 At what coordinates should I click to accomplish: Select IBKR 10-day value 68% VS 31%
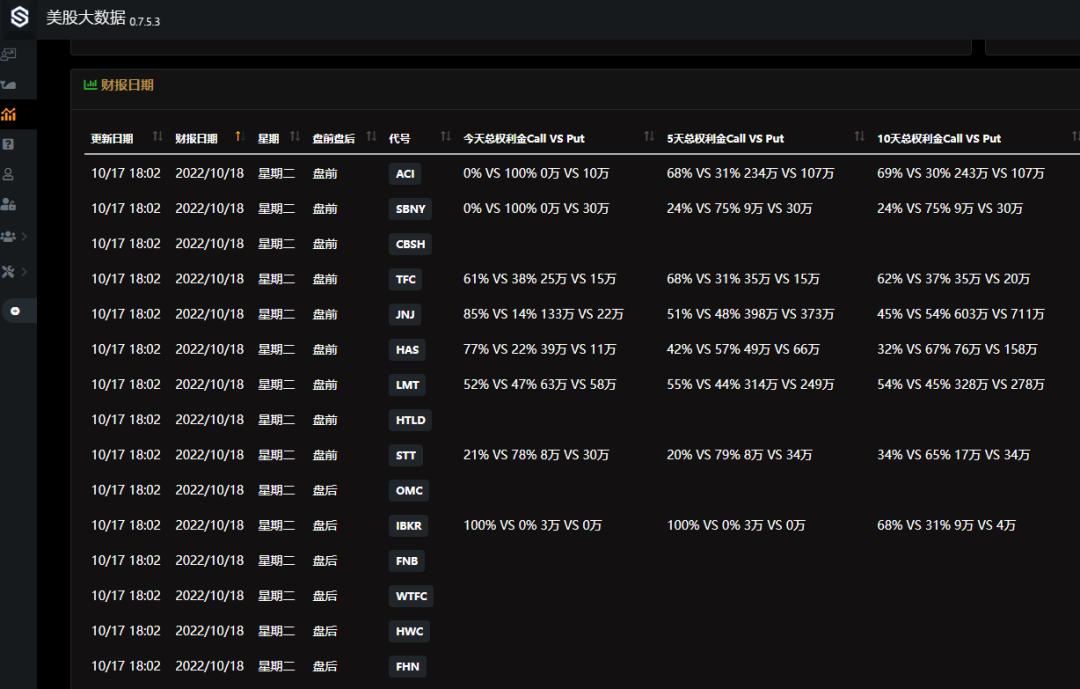[946, 525]
